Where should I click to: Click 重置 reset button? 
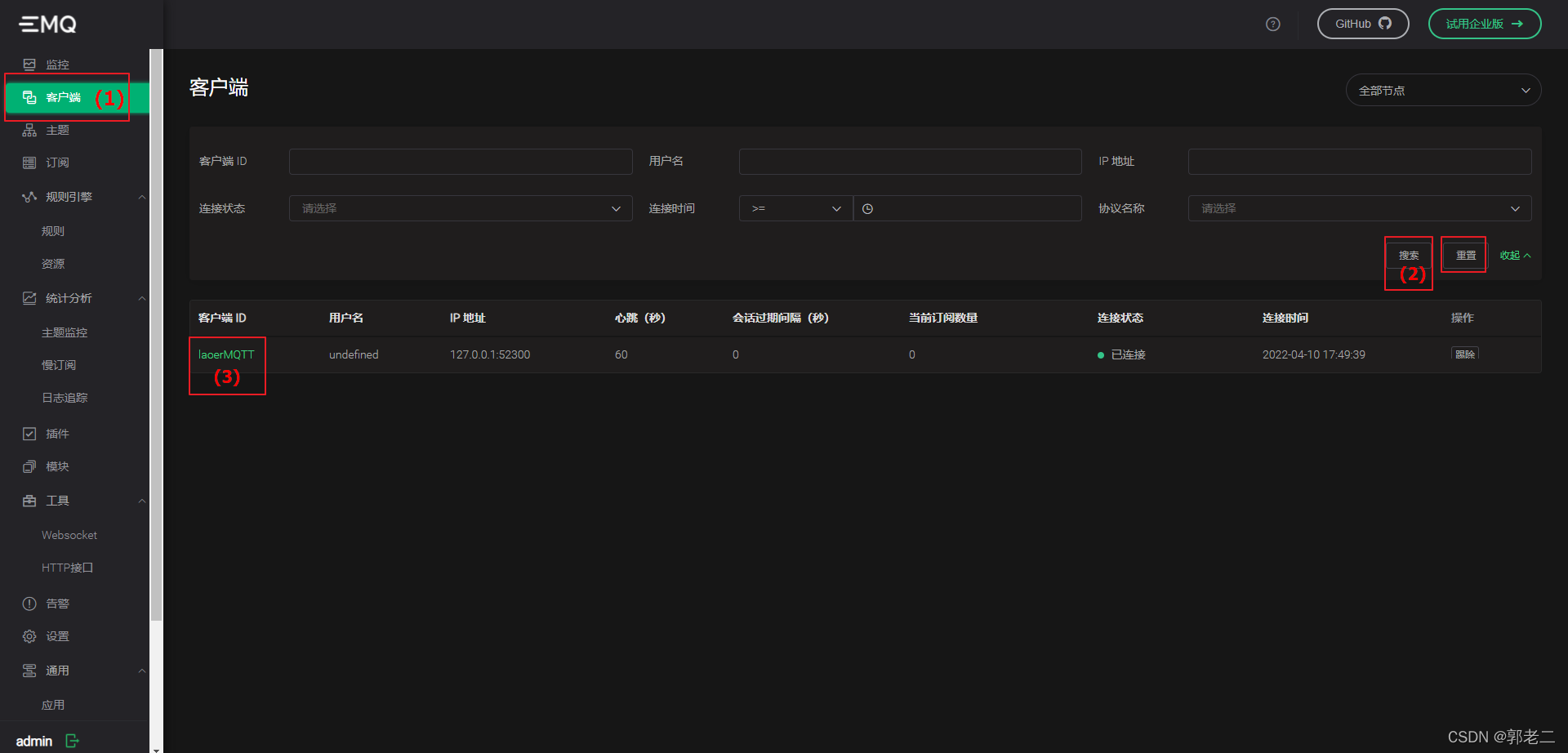click(x=1466, y=255)
